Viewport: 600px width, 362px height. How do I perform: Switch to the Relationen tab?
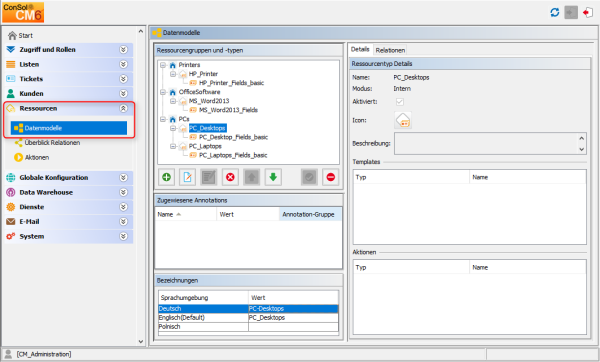[390, 50]
